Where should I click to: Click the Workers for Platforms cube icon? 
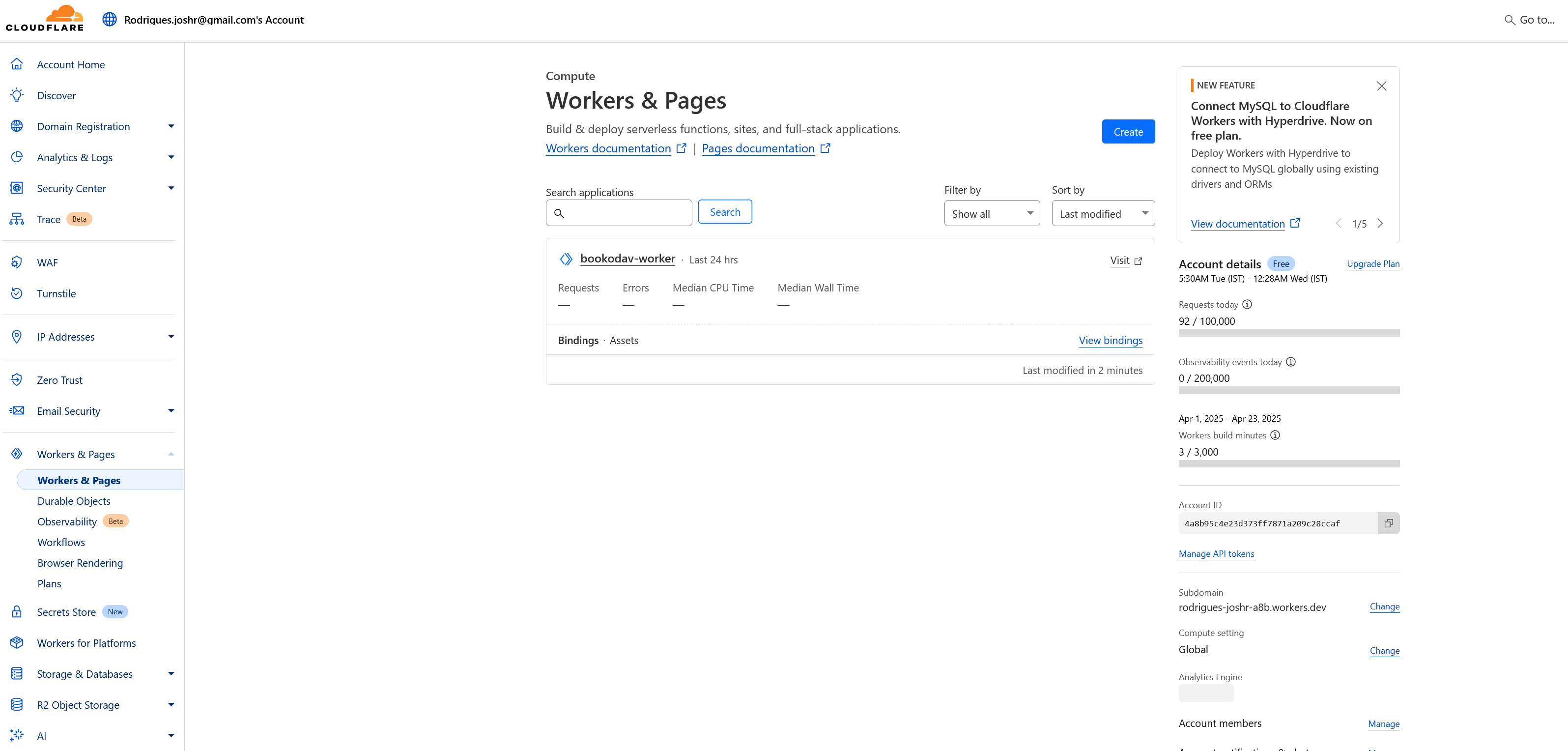pos(17,643)
